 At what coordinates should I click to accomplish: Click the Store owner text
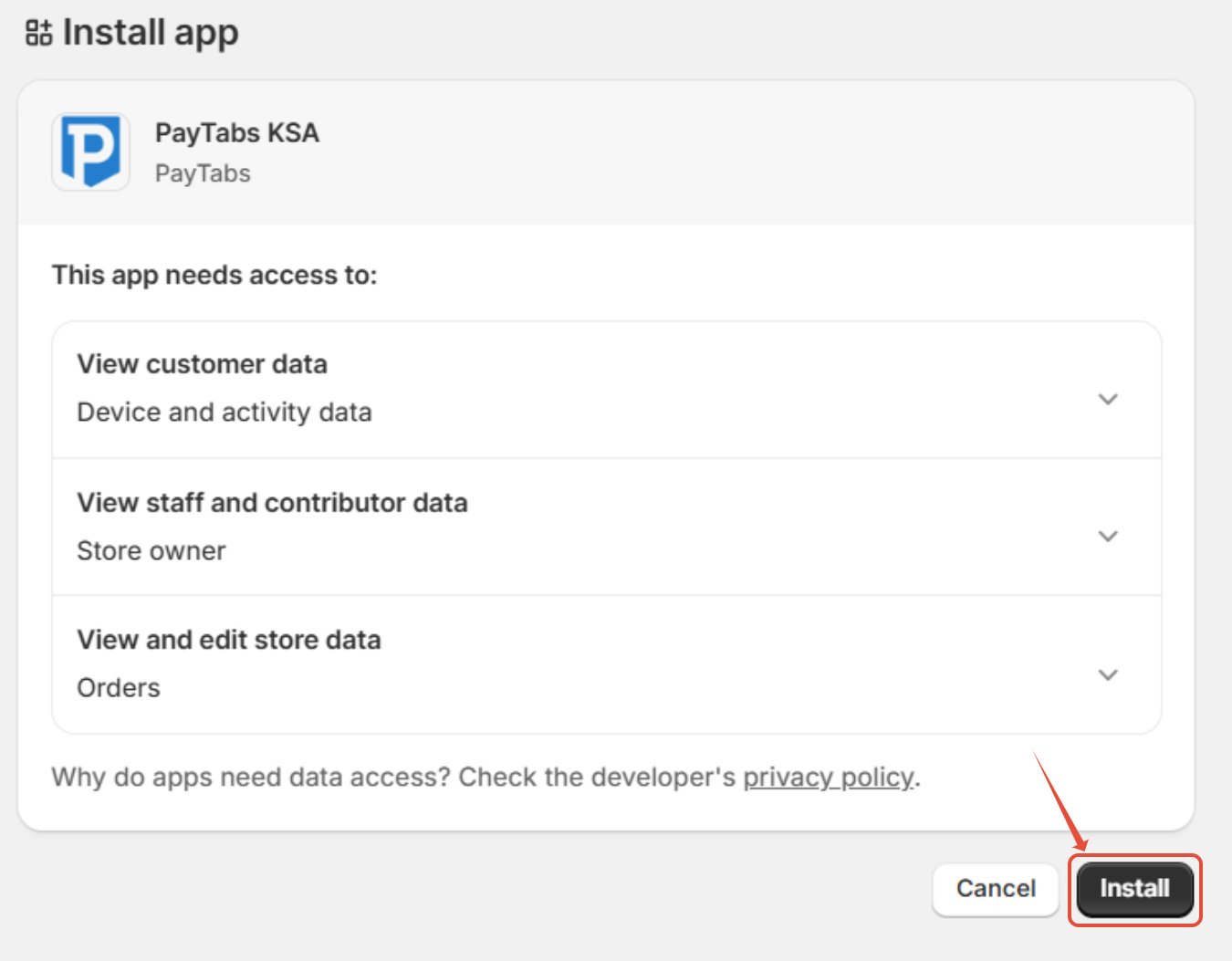[x=151, y=551]
